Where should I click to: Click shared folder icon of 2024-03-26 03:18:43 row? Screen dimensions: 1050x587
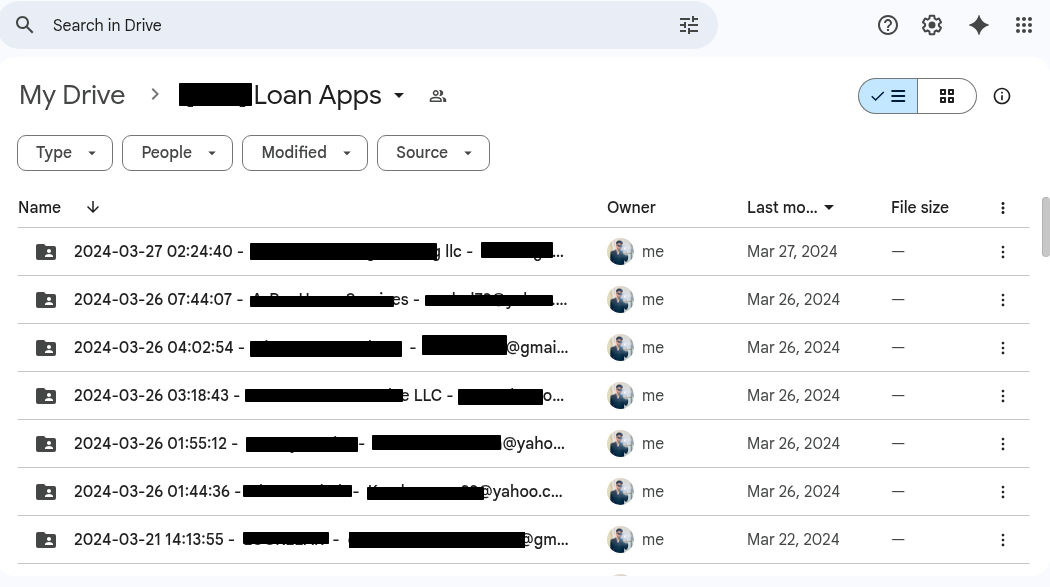46,396
